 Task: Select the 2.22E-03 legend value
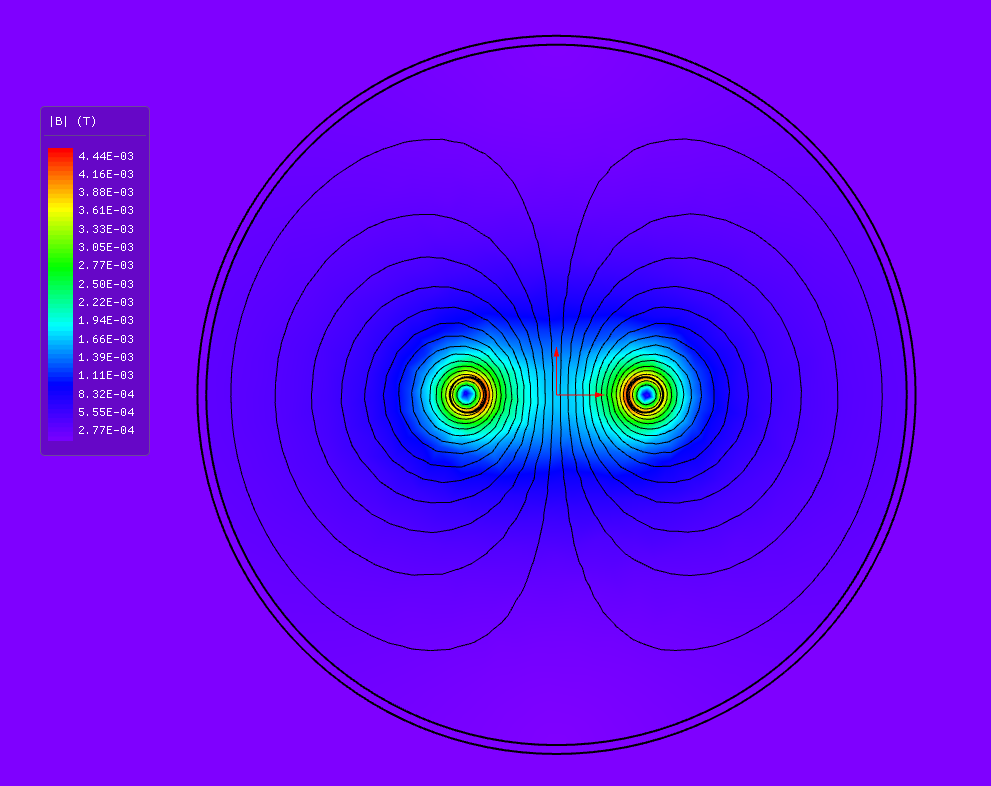[x=106, y=302]
